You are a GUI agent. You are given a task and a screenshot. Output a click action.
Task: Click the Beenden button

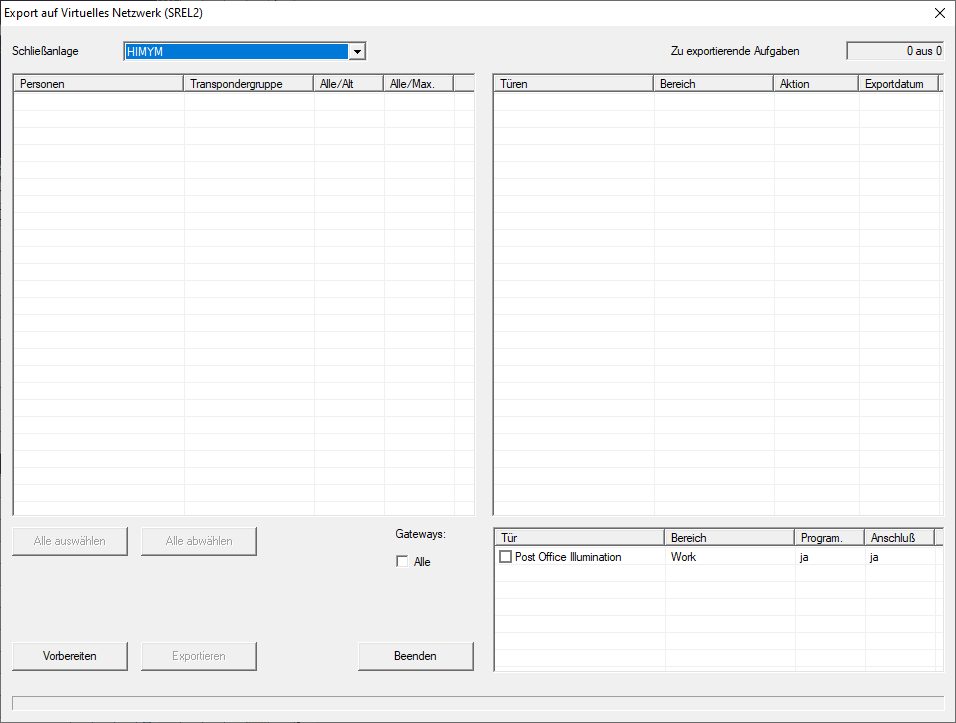[x=415, y=656]
